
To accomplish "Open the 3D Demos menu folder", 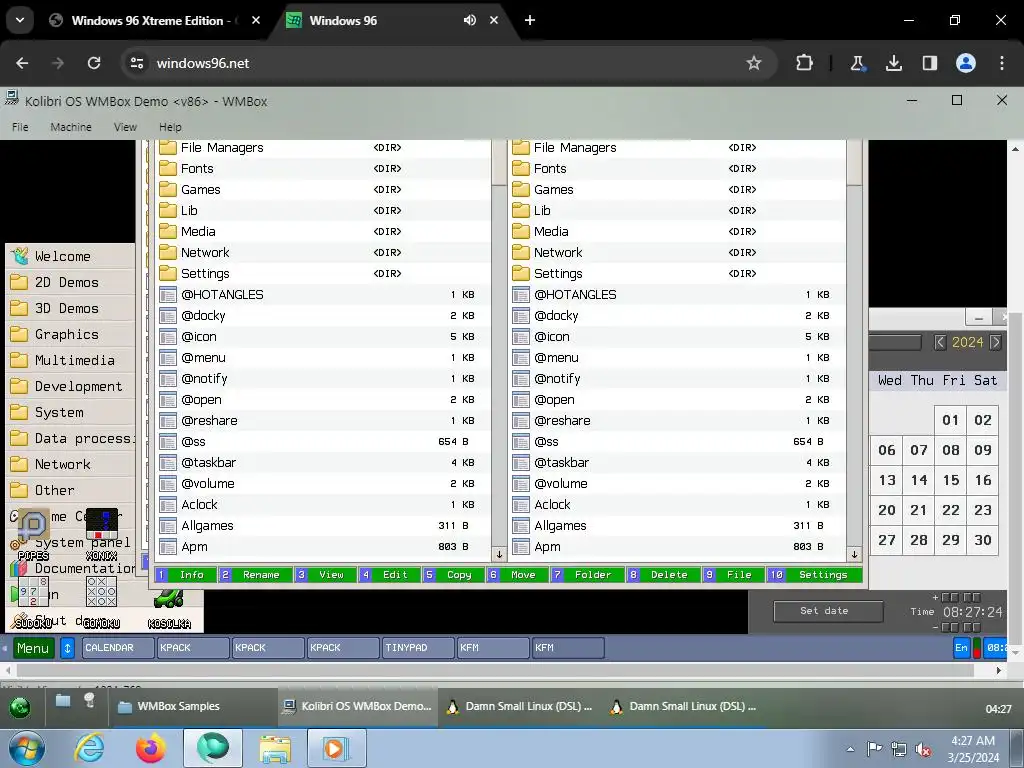I will [71, 308].
